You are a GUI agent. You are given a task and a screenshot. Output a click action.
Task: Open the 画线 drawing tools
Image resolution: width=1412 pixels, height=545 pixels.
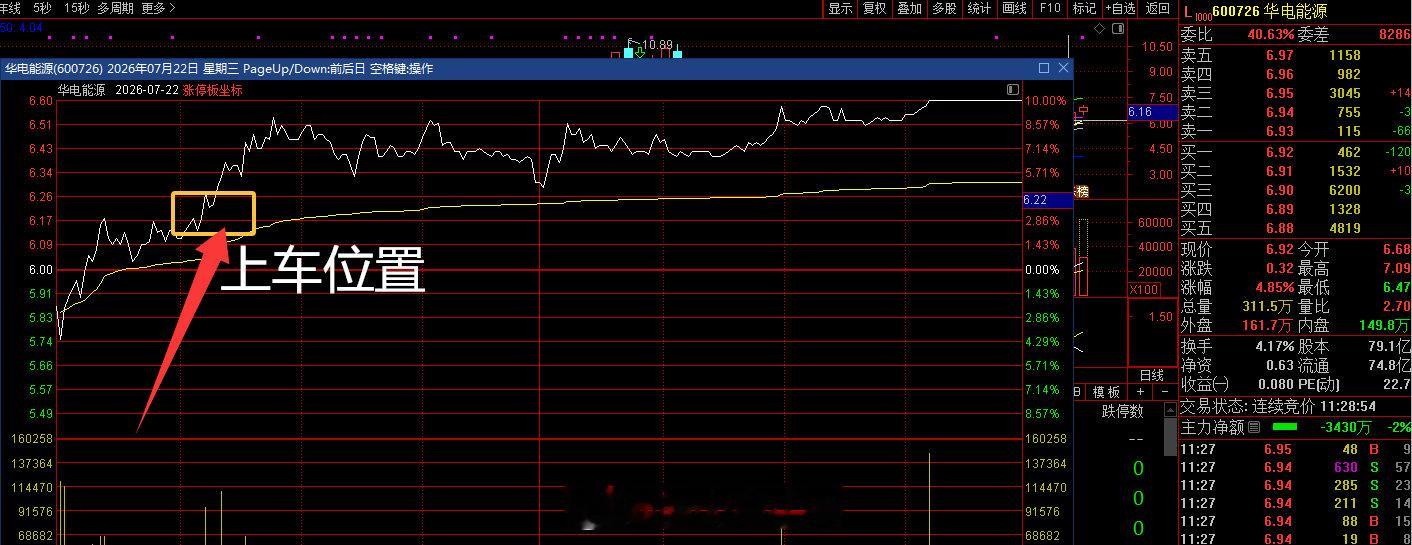1015,8
